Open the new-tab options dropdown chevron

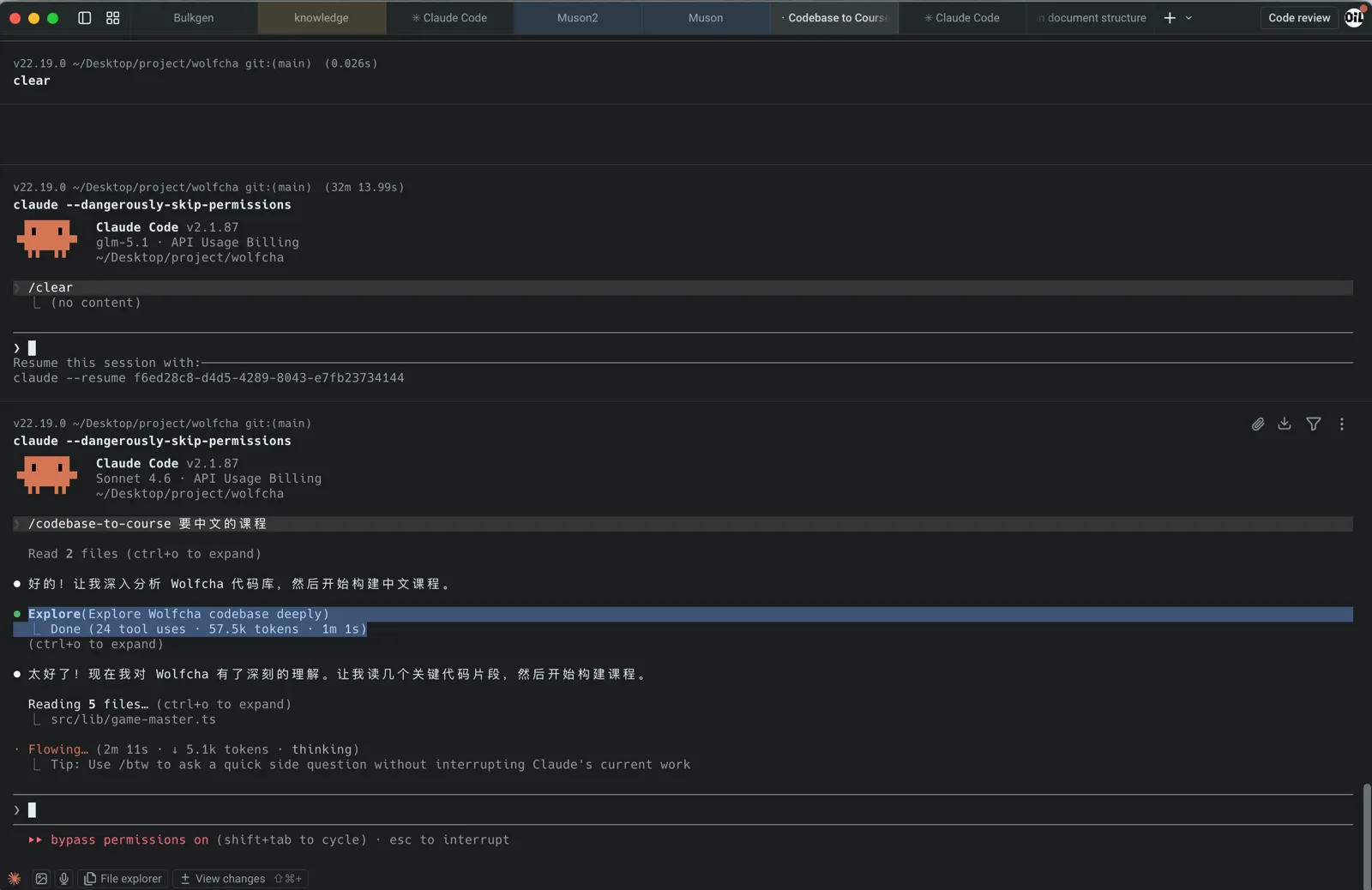(1188, 17)
